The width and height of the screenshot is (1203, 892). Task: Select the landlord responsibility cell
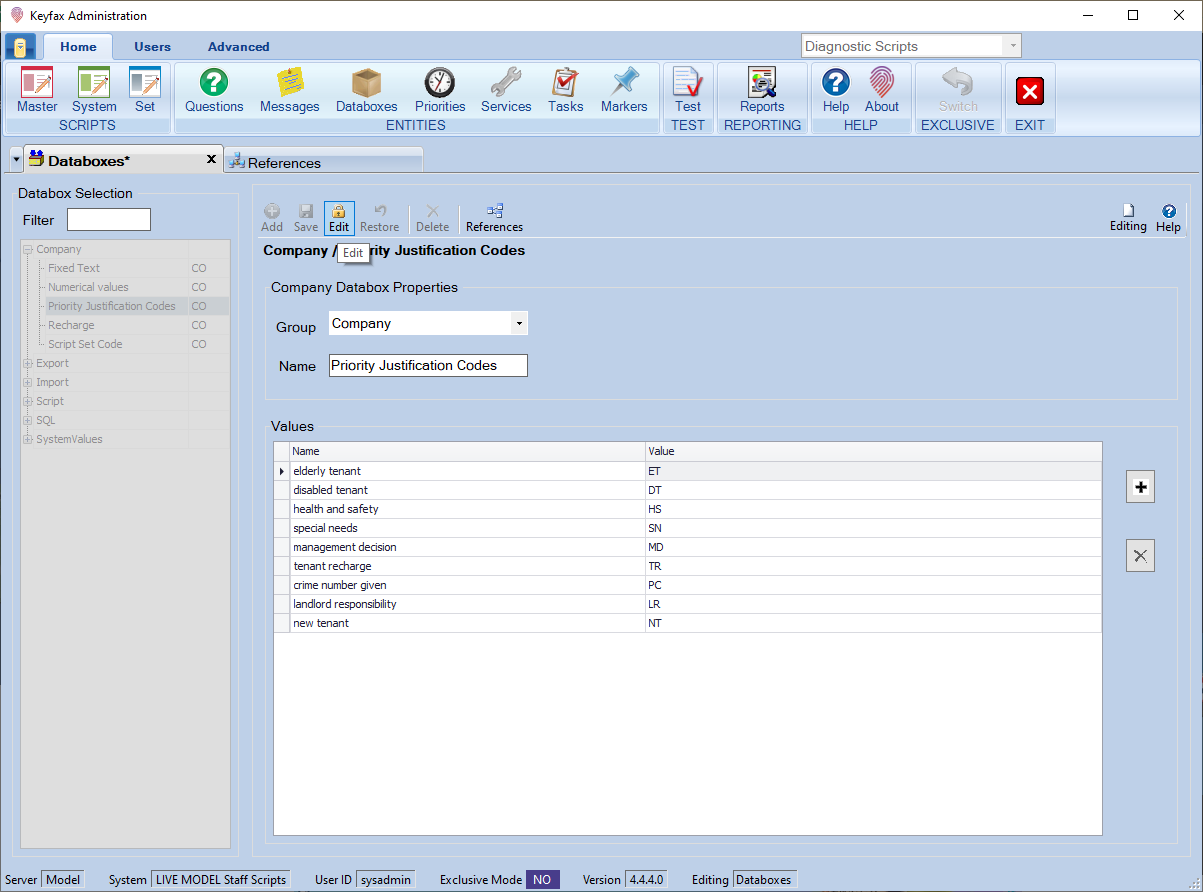467,604
